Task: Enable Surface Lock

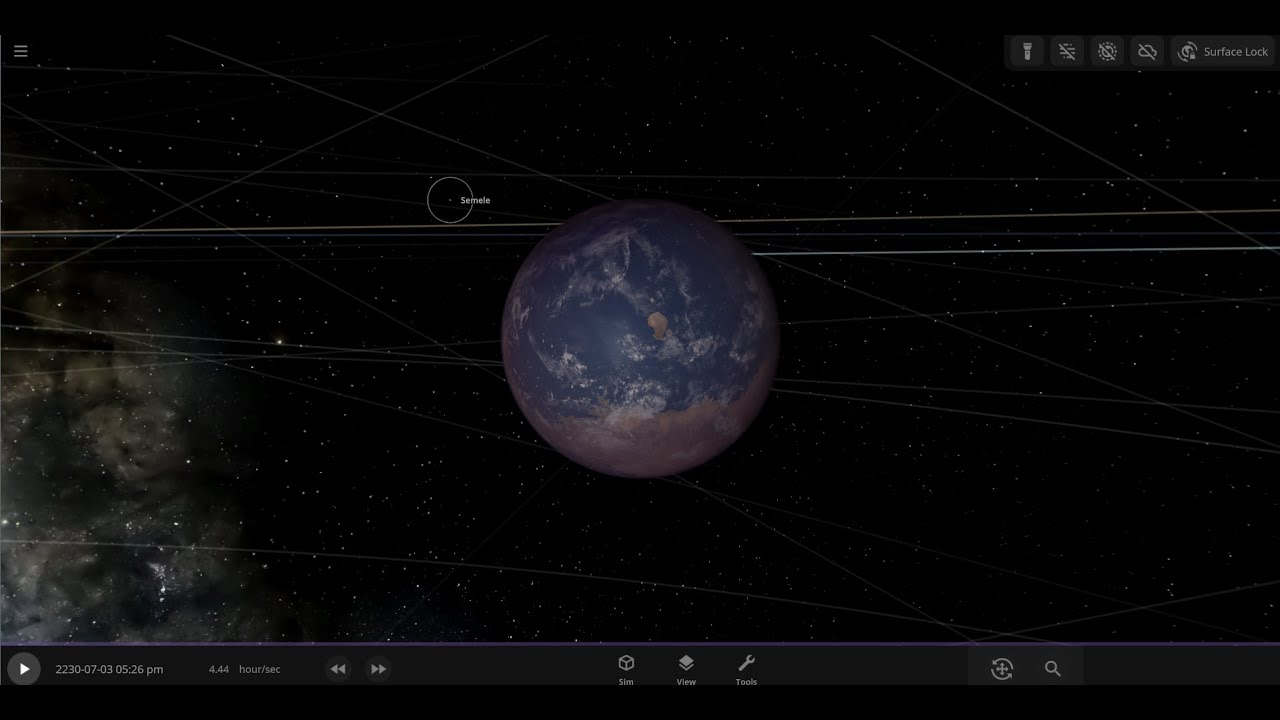Action: 1223,52
